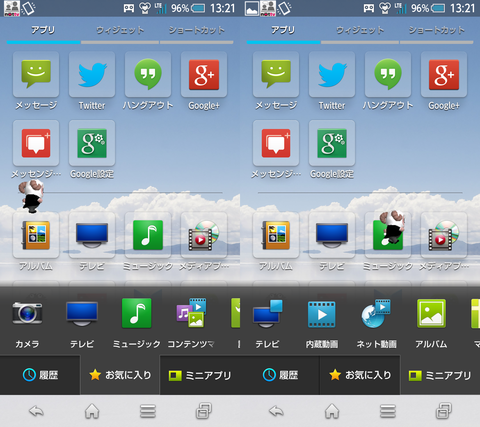
Task: Tap picture notification icon in right status bar
Action: point(252,8)
